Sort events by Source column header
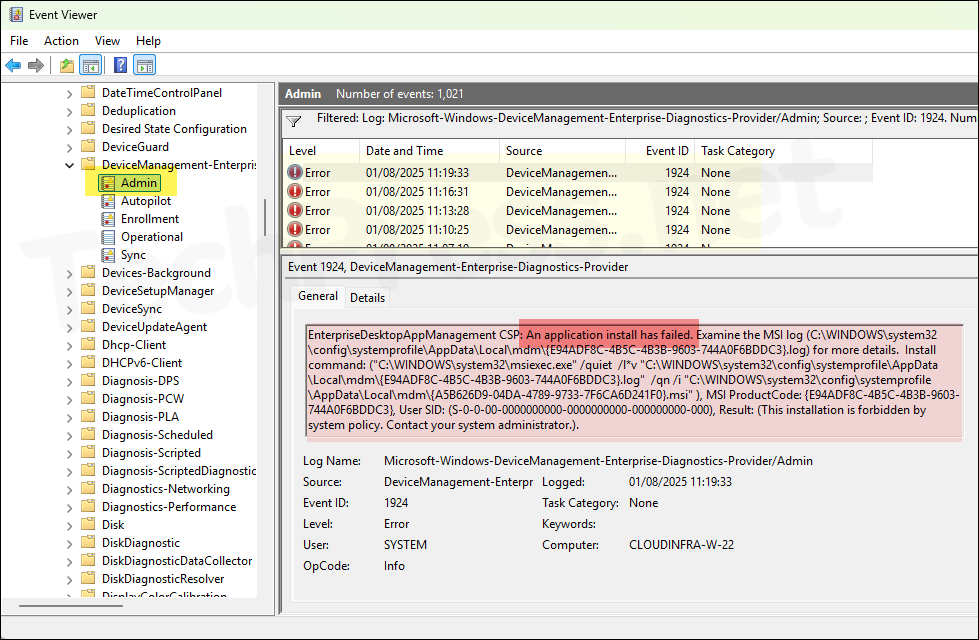The image size is (979, 640). pos(562,150)
